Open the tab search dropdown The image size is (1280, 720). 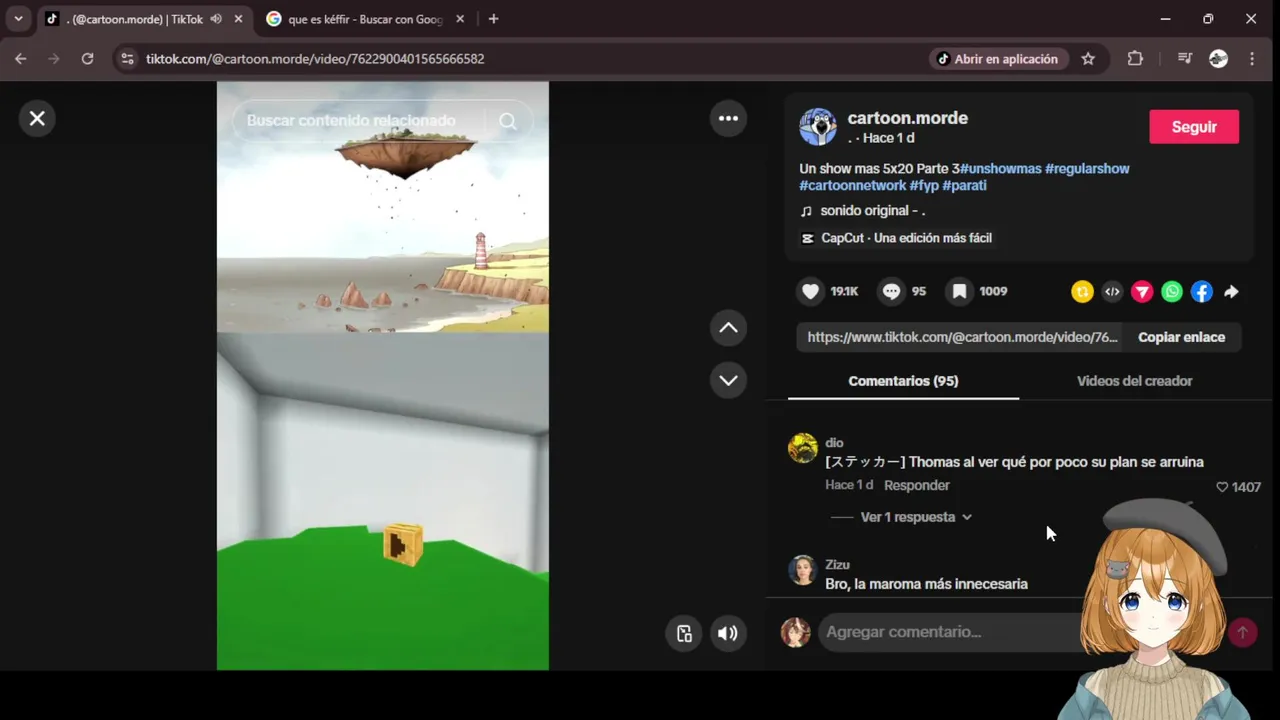[x=18, y=19]
